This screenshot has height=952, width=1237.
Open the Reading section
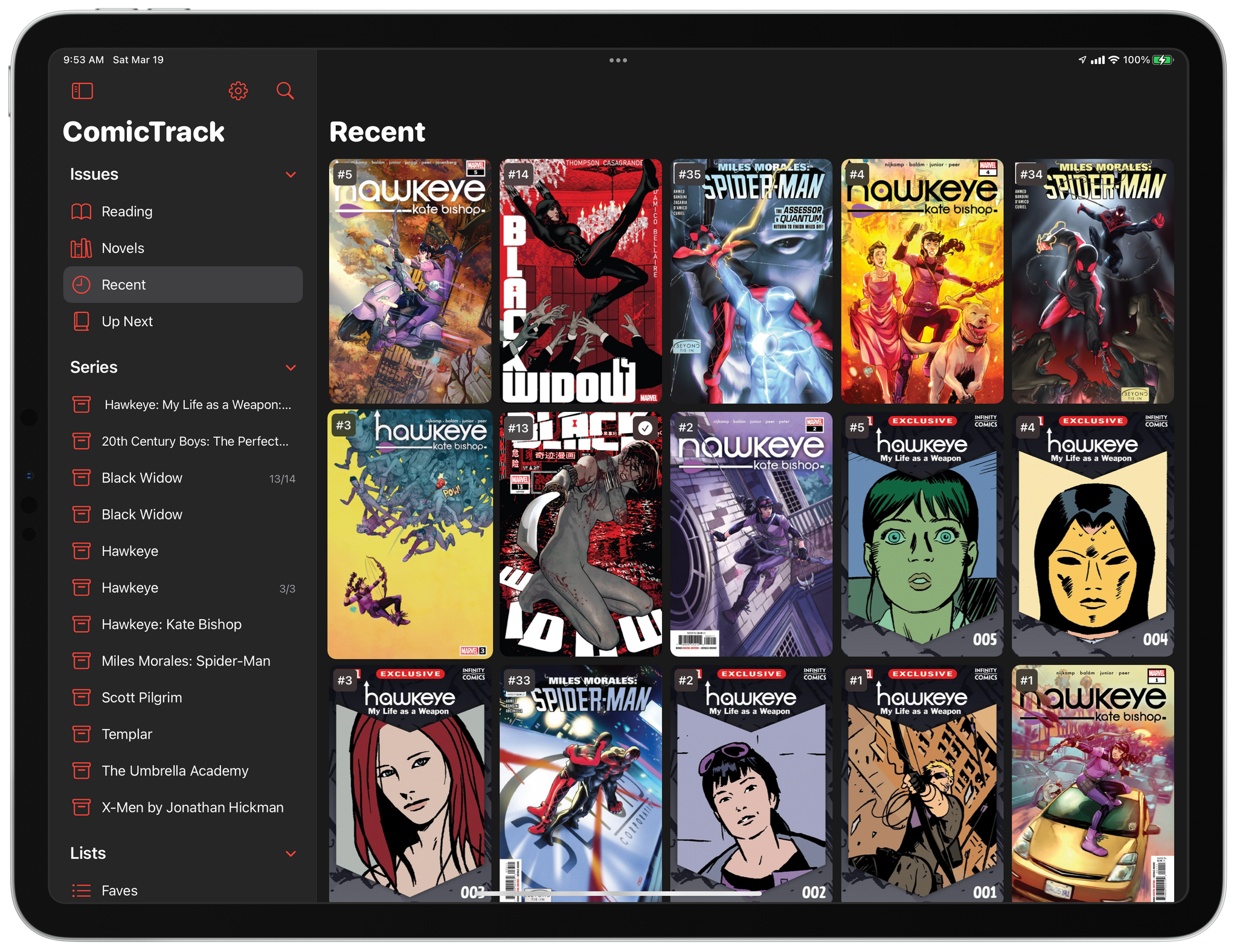click(183, 211)
